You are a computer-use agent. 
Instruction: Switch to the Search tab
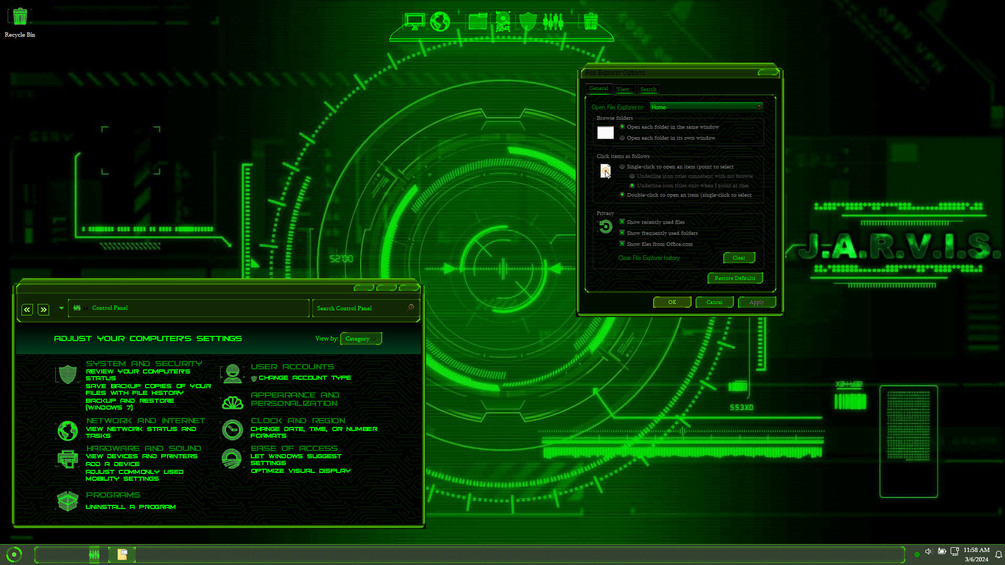pos(648,89)
